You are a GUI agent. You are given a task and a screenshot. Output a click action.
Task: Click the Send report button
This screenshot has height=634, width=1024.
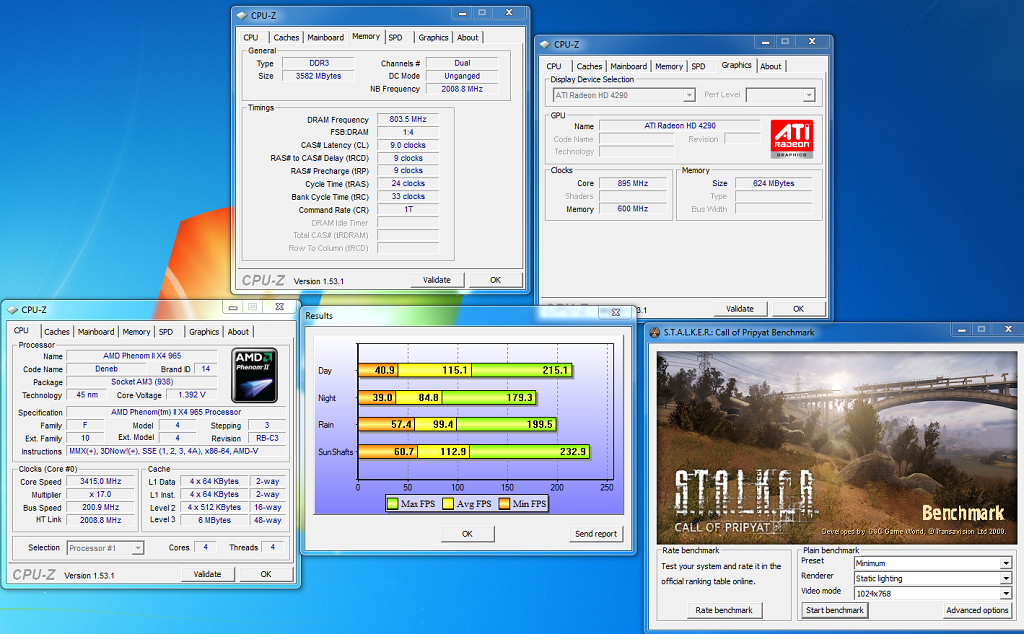[596, 534]
